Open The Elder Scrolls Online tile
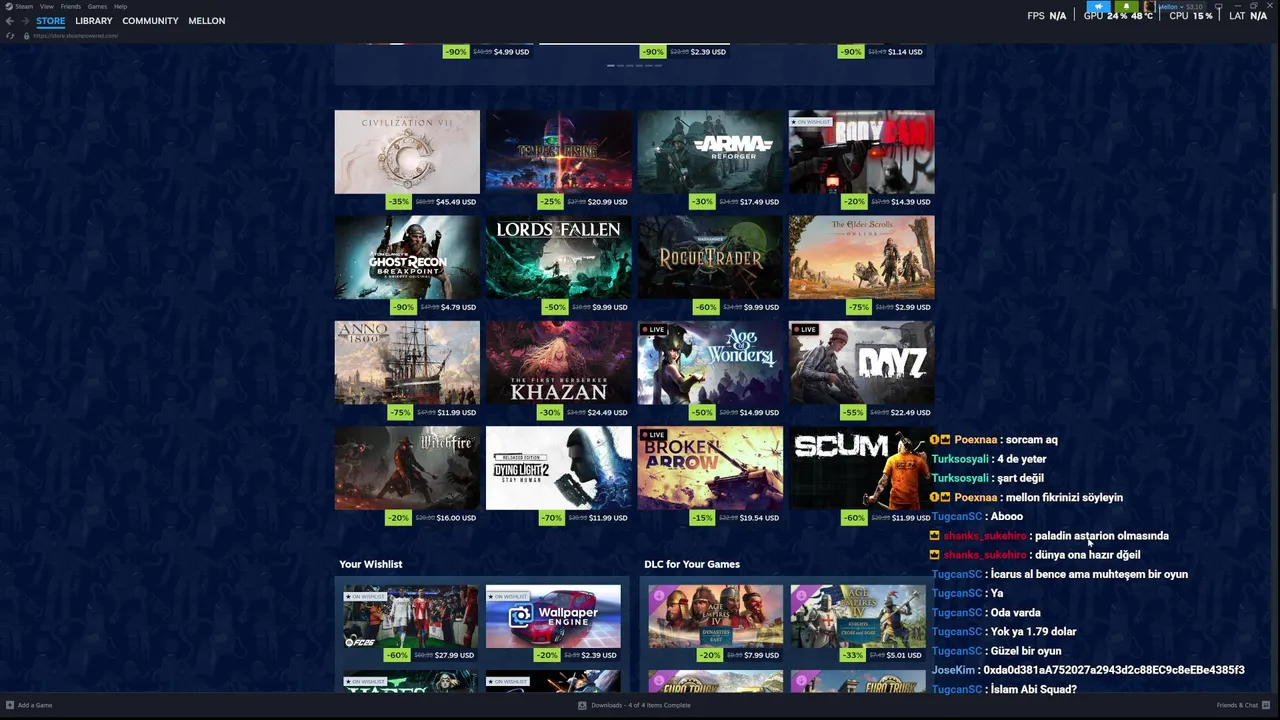Viewport: 1280px width, 720px height. [x=861, y=257]
